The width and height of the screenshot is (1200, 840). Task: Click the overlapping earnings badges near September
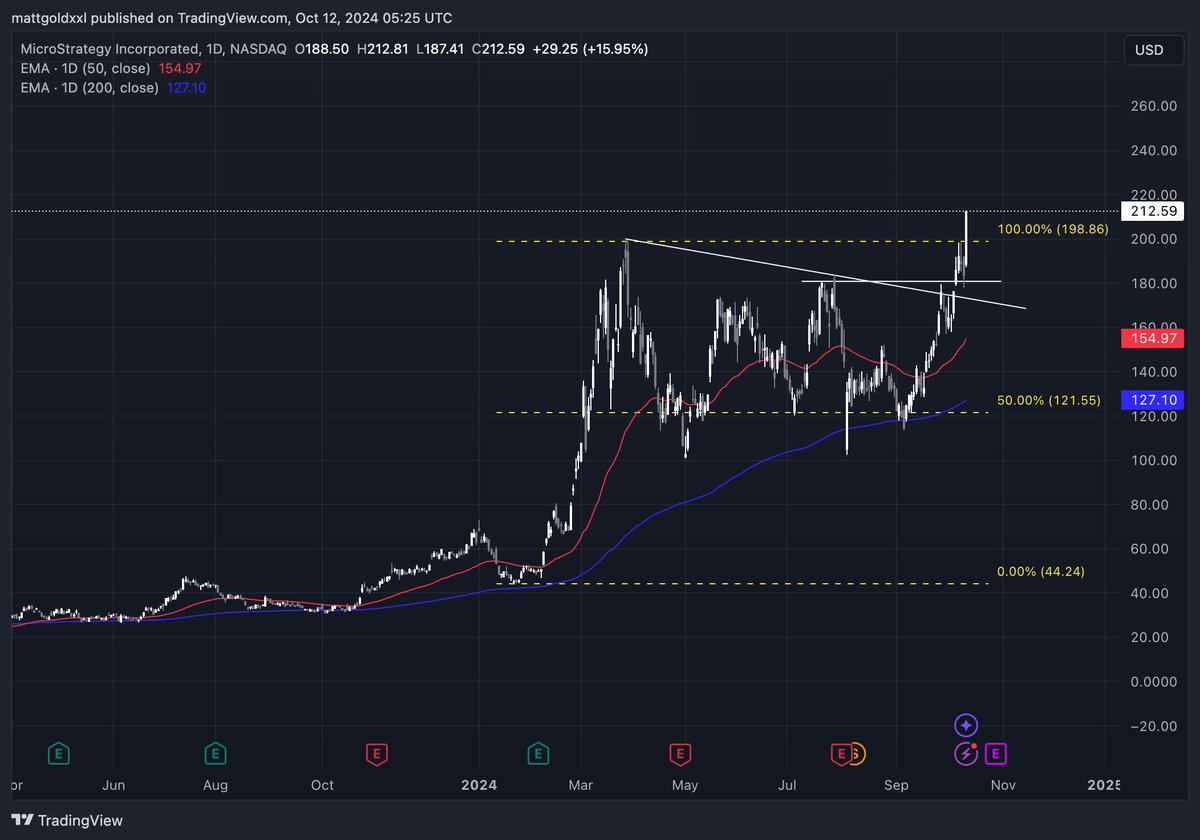point(846,753)
